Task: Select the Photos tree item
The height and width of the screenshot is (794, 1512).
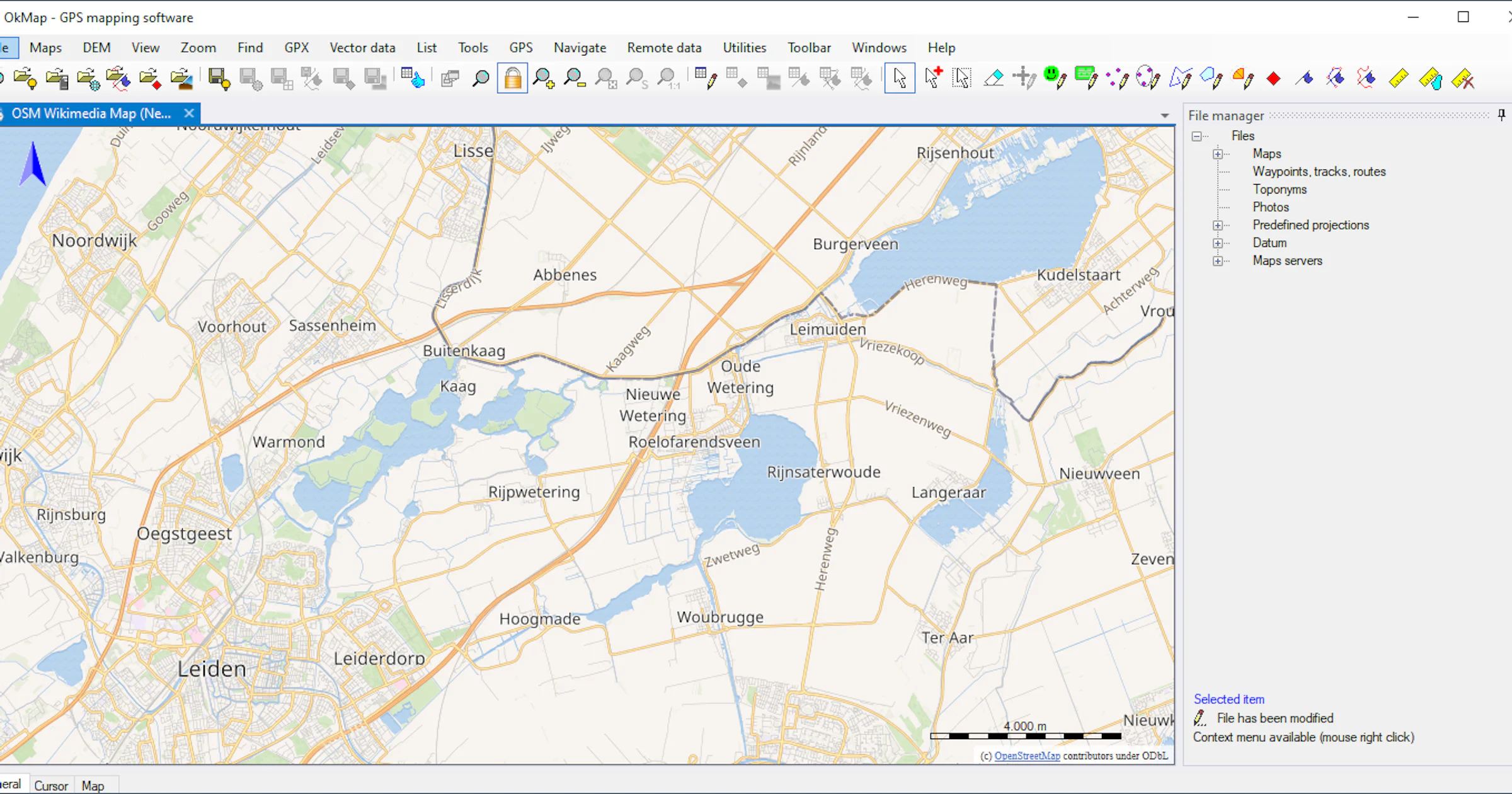Action: point(1270,207)
